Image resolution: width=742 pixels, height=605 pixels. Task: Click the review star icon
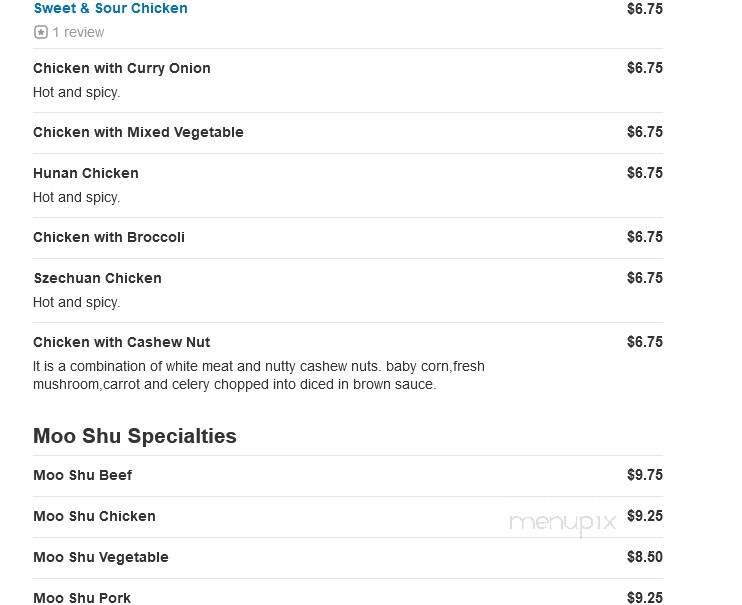[41, 32]
